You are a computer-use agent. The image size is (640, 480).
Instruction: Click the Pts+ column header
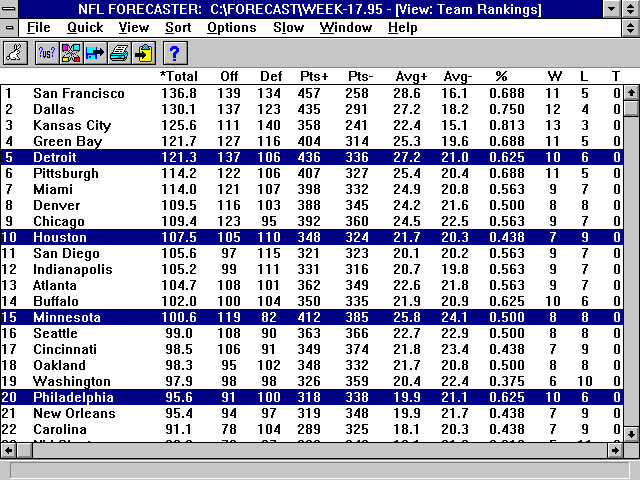pyautogui.click(x=315, y=76)
